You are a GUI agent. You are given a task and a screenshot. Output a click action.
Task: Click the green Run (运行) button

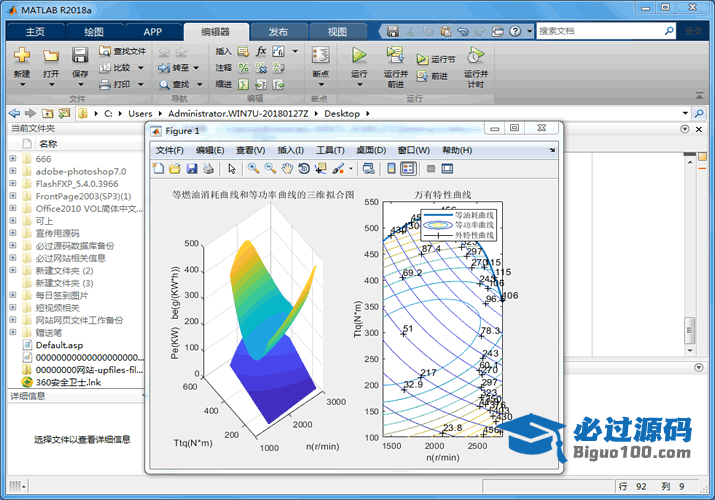359,56
